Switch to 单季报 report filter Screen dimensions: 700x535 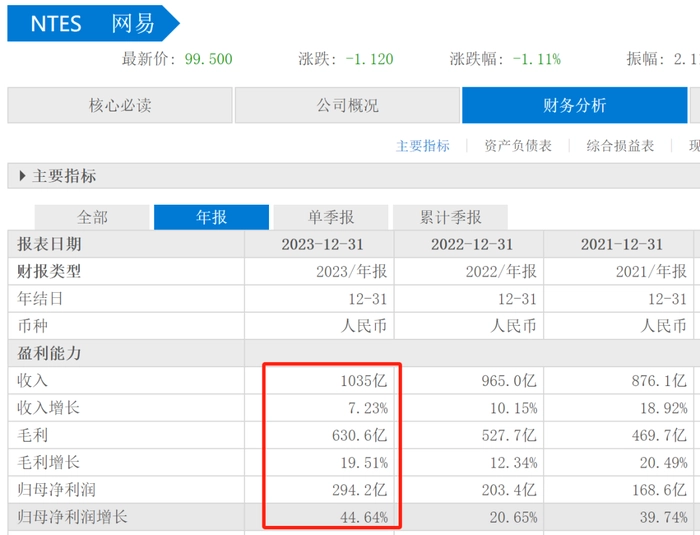(x=330, y=217)
